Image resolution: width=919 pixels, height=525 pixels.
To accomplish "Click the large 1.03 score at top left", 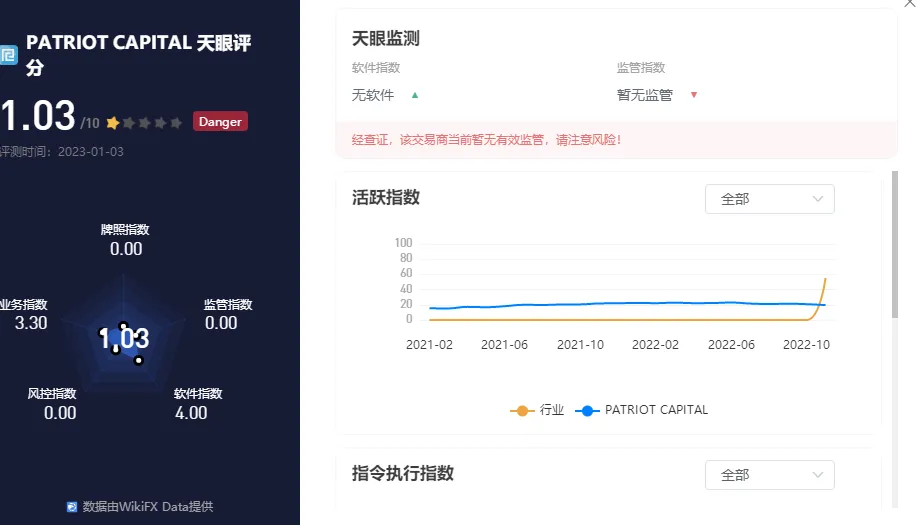I will (38, 115).
